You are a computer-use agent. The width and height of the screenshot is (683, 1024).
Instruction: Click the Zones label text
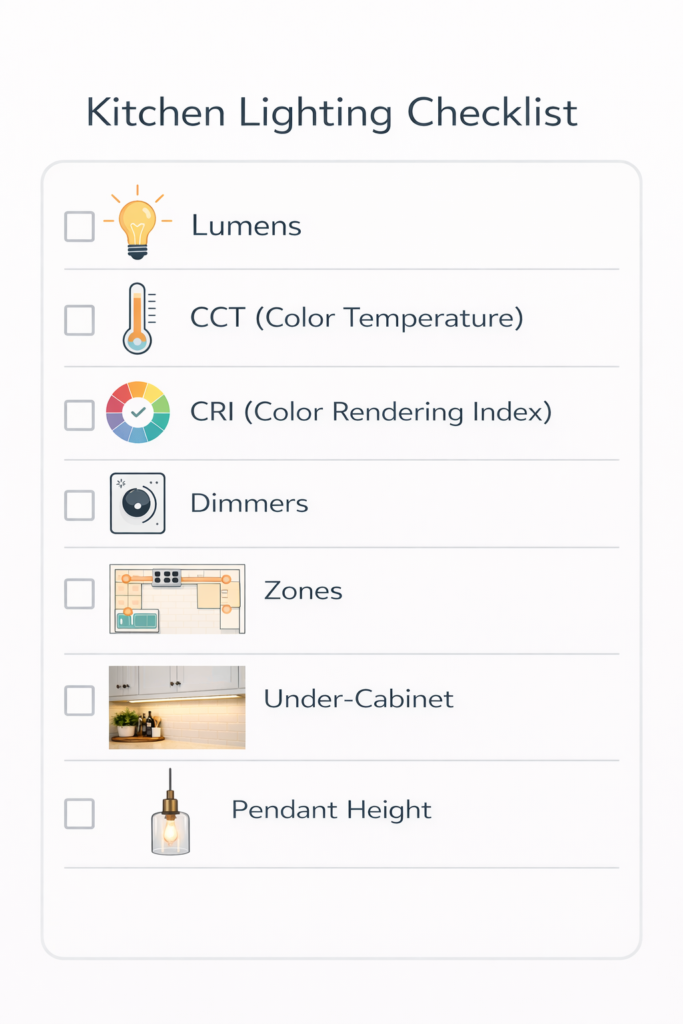tap(303, 591)
